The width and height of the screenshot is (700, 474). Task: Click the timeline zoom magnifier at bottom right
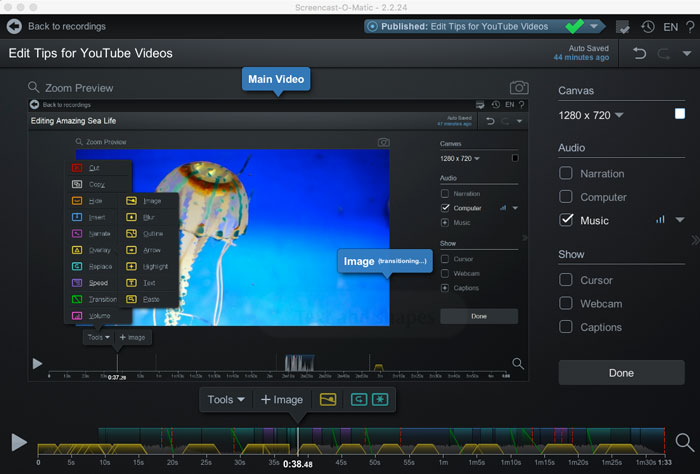point(684,442)
